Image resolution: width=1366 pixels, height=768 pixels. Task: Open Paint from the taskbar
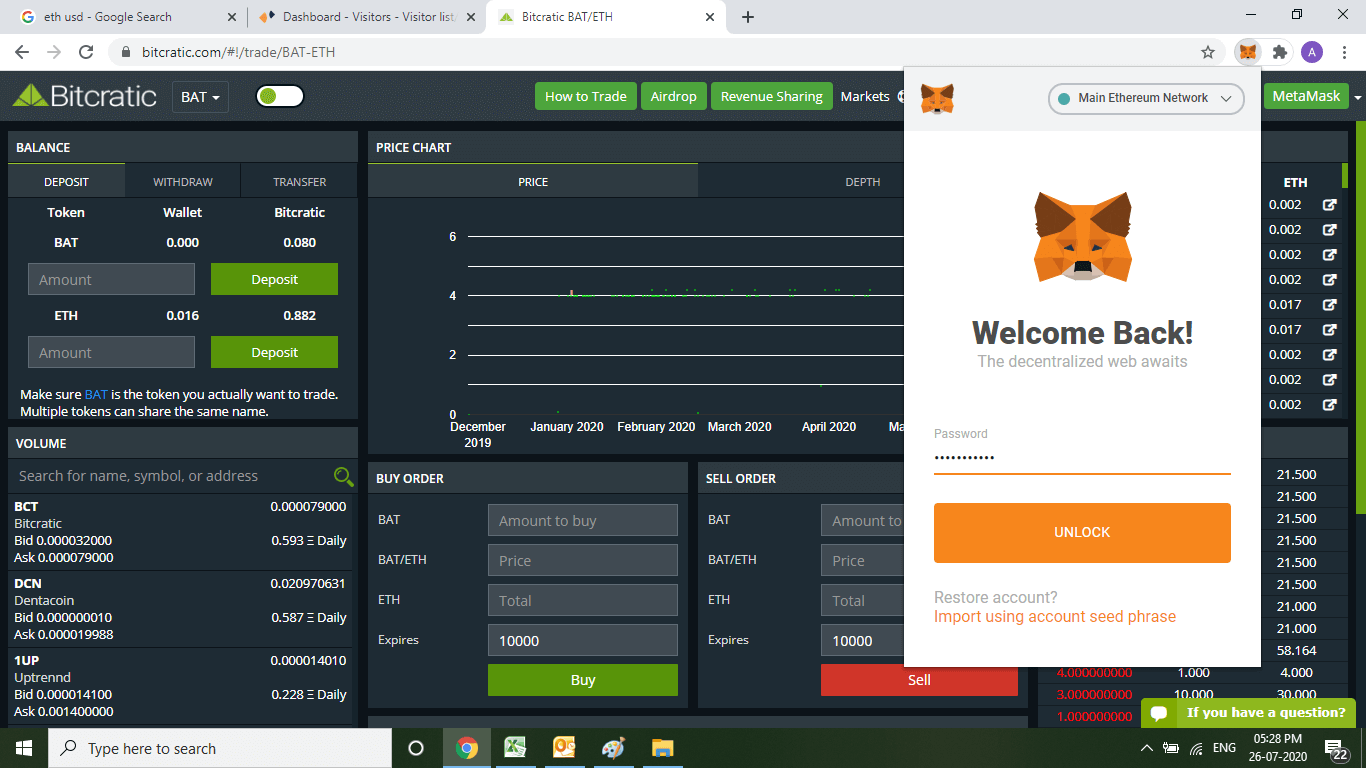(x=613, y=748)
